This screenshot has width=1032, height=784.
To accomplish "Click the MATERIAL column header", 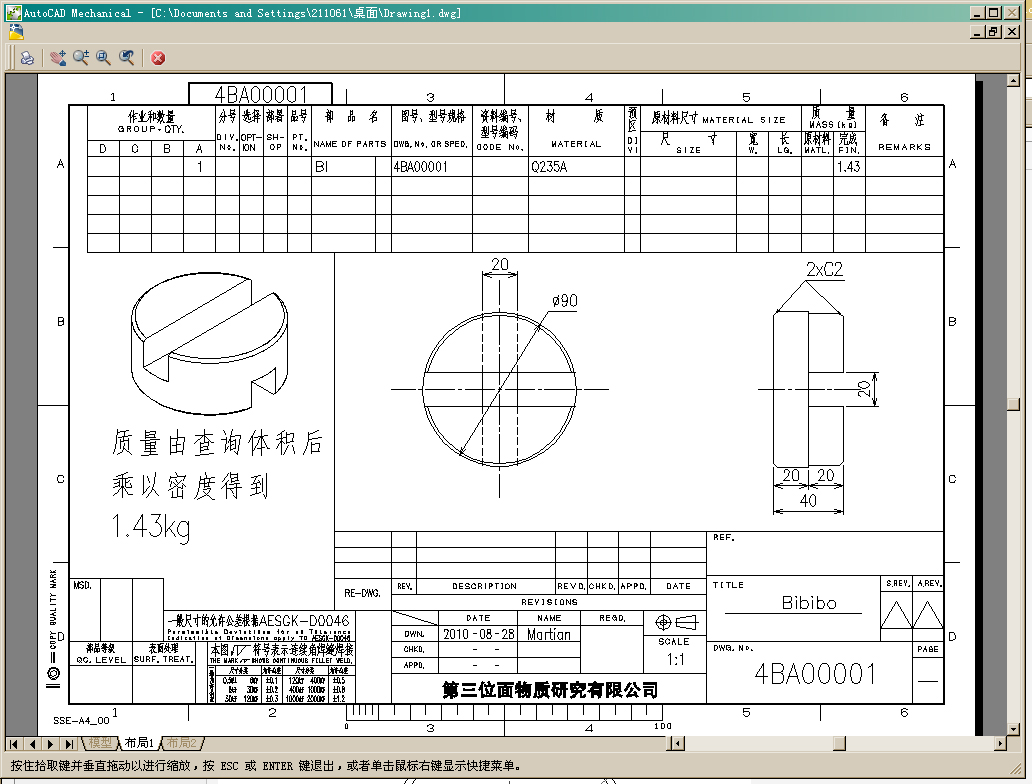I will click(576, 144).
